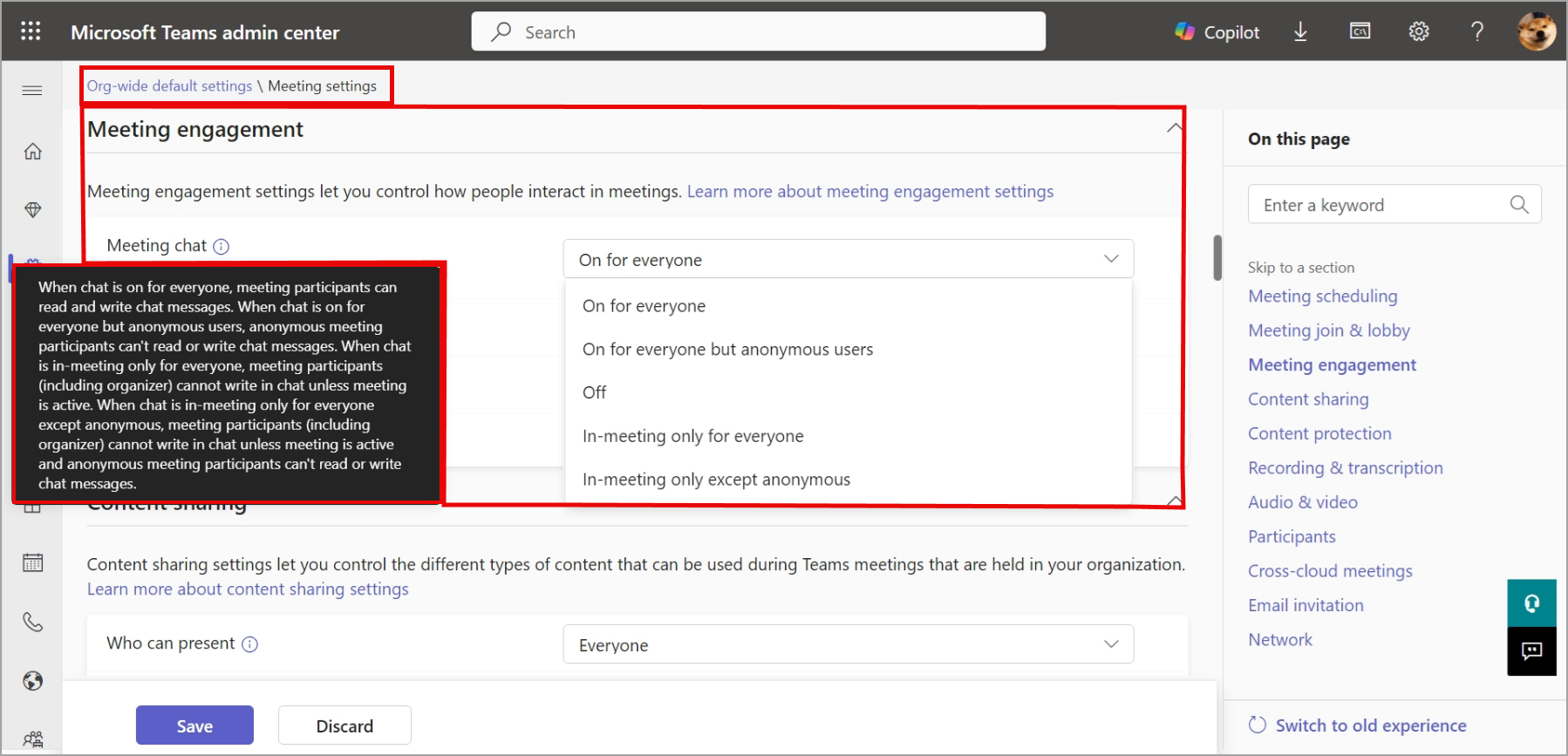The width and height of the screenshot is (1568, 756).
Task: Click the Discard button
Action: (344, 725)
